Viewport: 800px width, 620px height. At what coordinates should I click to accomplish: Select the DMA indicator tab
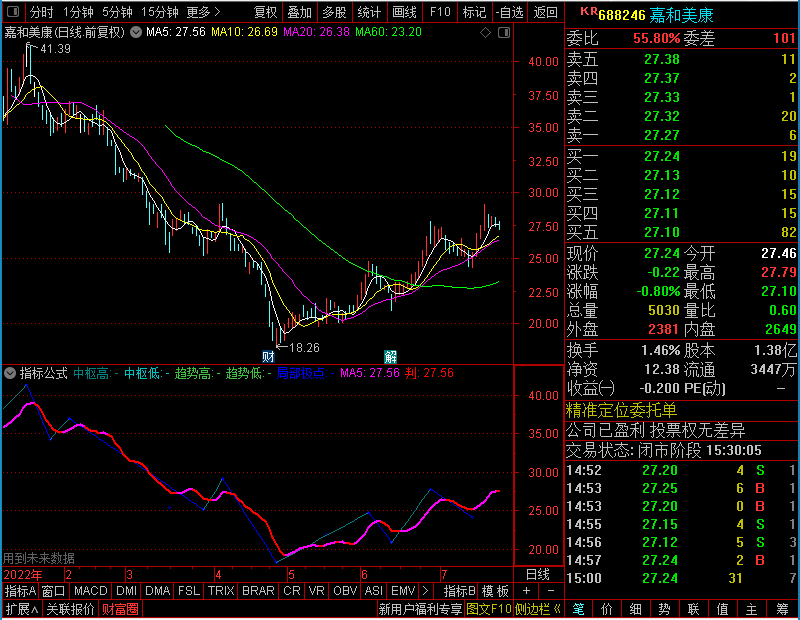[x=158, y=591]
